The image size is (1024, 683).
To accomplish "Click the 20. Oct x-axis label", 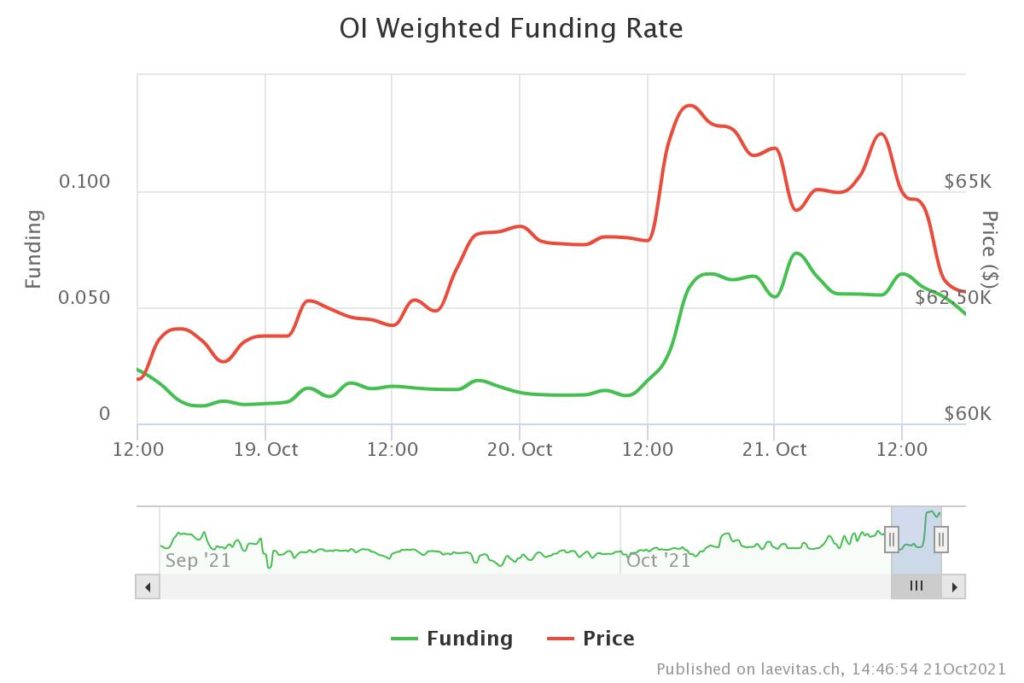I will (520, 450).
